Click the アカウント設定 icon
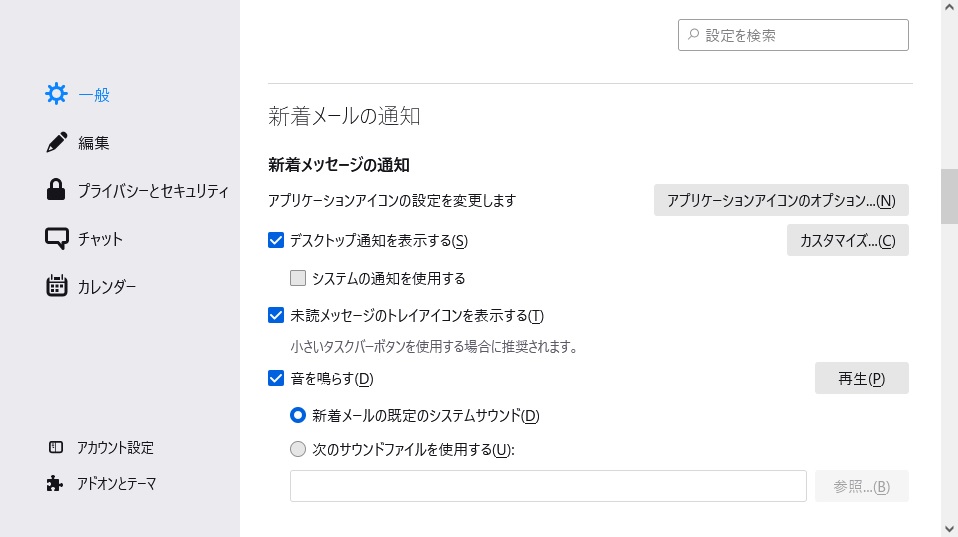 point(56,448)
